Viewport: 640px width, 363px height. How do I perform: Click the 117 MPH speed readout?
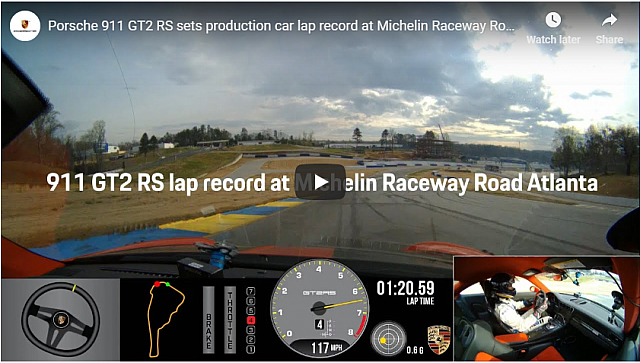pyautogui.click(x=326, y=348)
